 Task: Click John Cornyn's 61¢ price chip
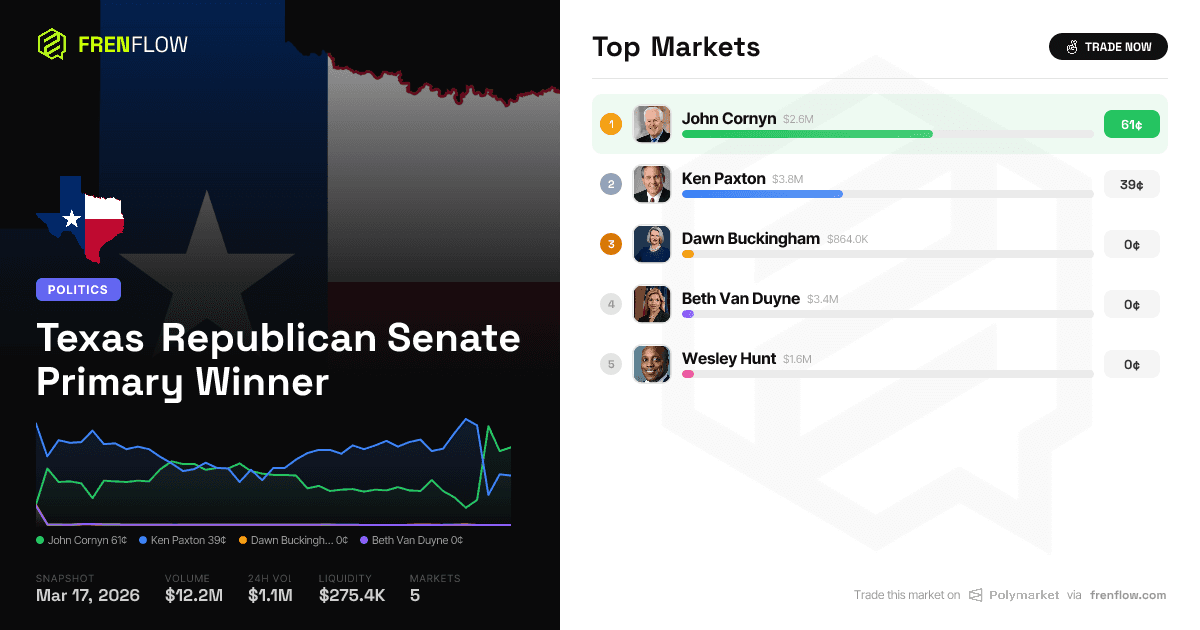click(1131, 124)
